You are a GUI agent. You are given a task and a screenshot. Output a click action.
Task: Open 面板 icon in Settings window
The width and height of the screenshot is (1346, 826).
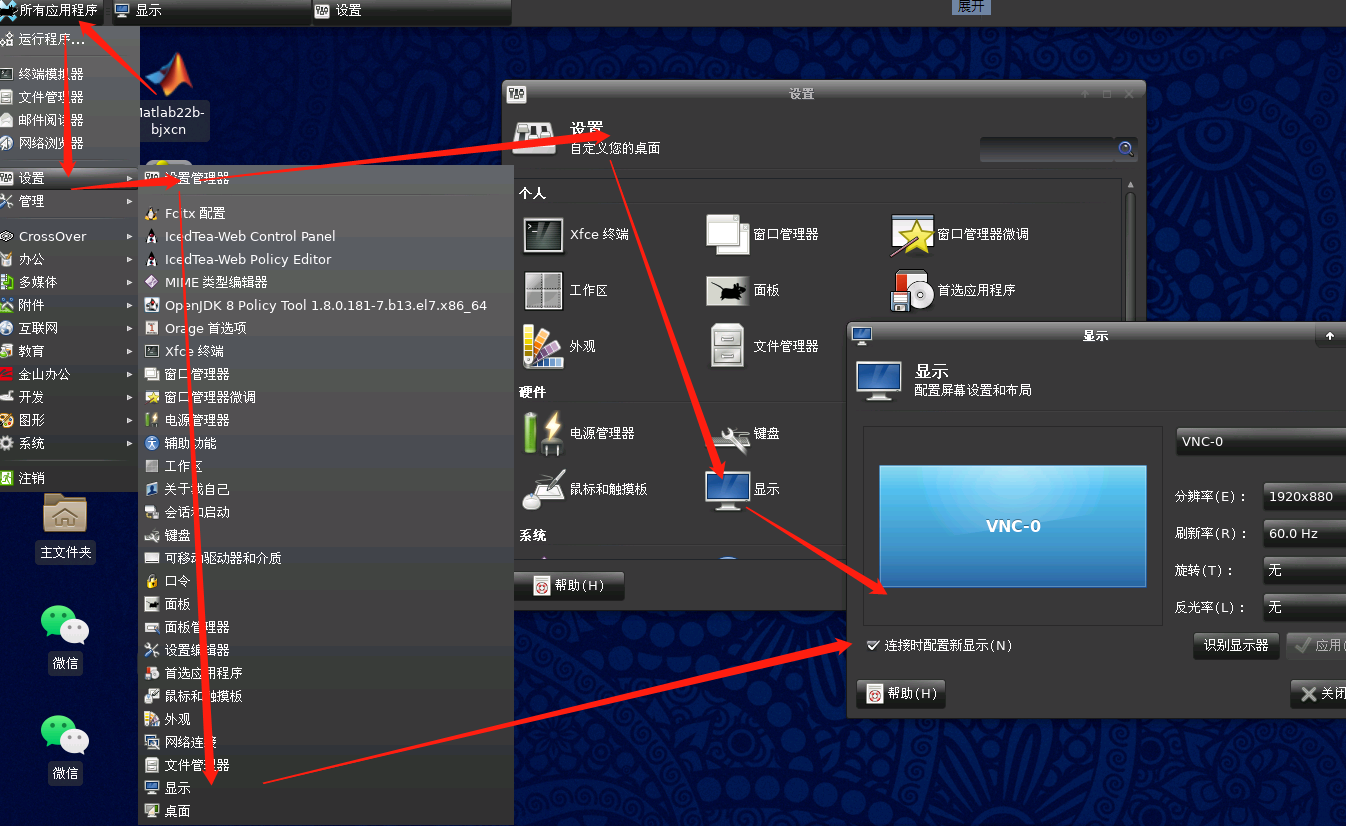(x=727, y=290)
